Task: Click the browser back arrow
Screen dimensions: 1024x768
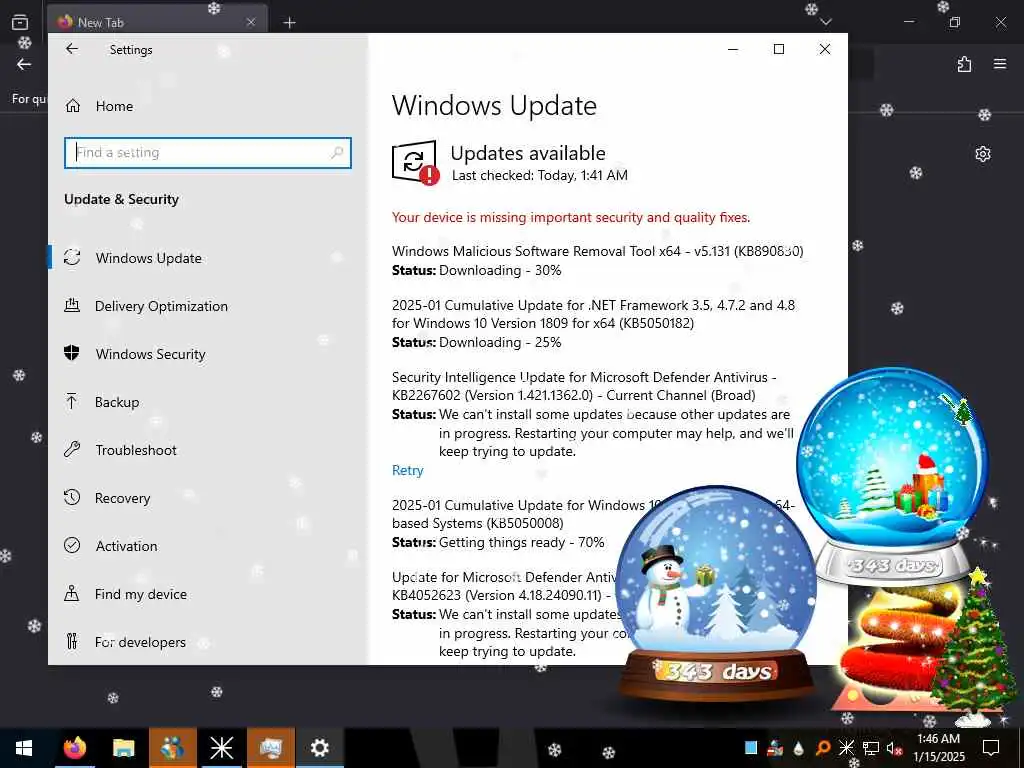Action: point(24,64)
